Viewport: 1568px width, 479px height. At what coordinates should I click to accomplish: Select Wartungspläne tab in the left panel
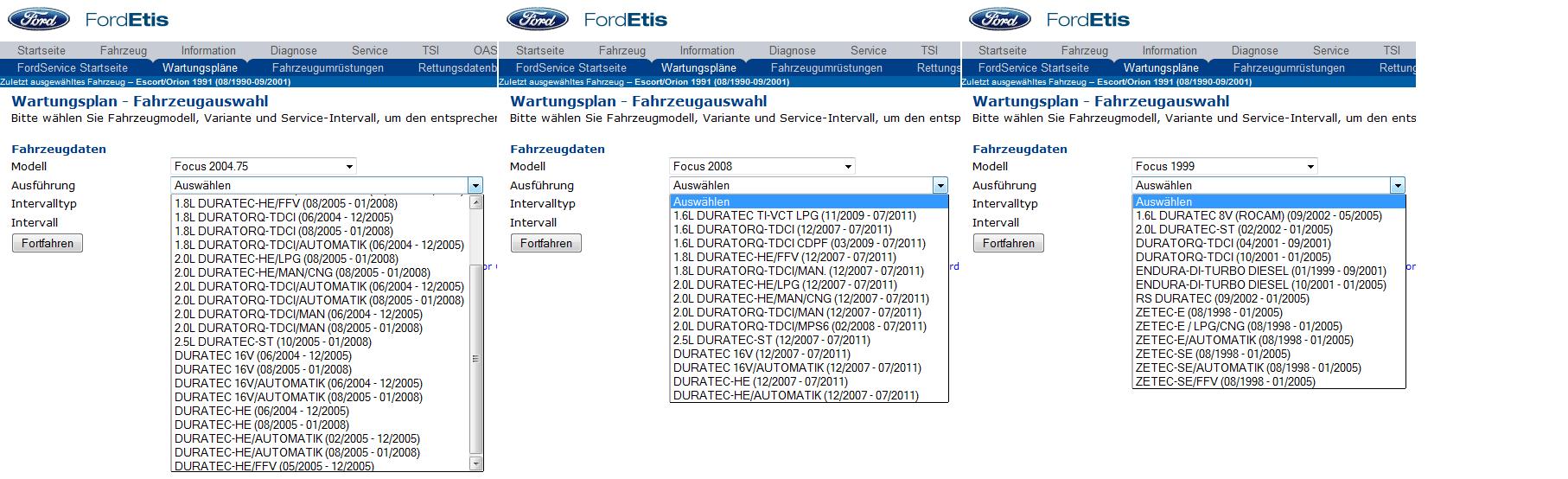(200, 67)
